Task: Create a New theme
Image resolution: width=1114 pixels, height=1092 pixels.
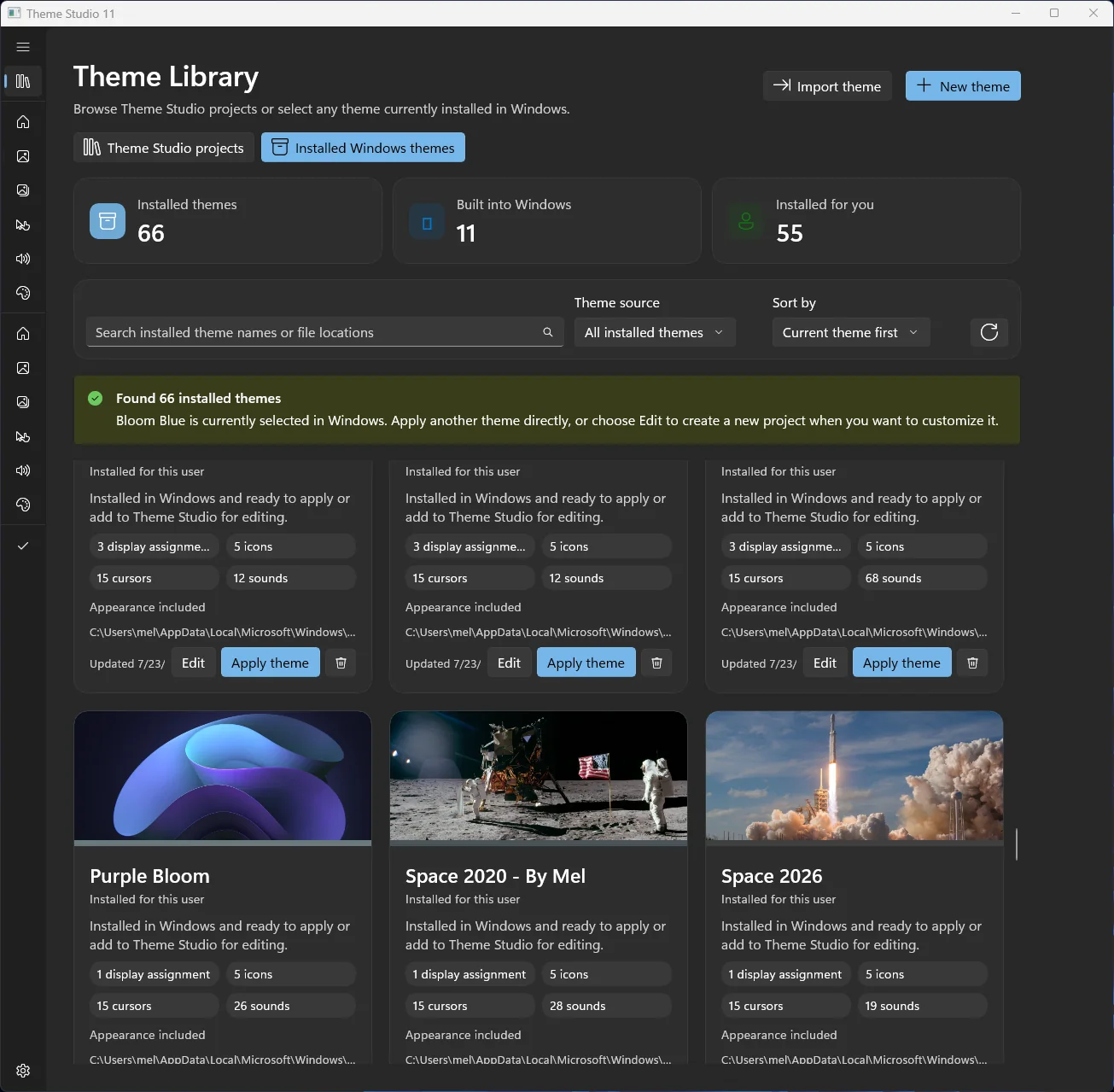Action: tap(963, 86)
